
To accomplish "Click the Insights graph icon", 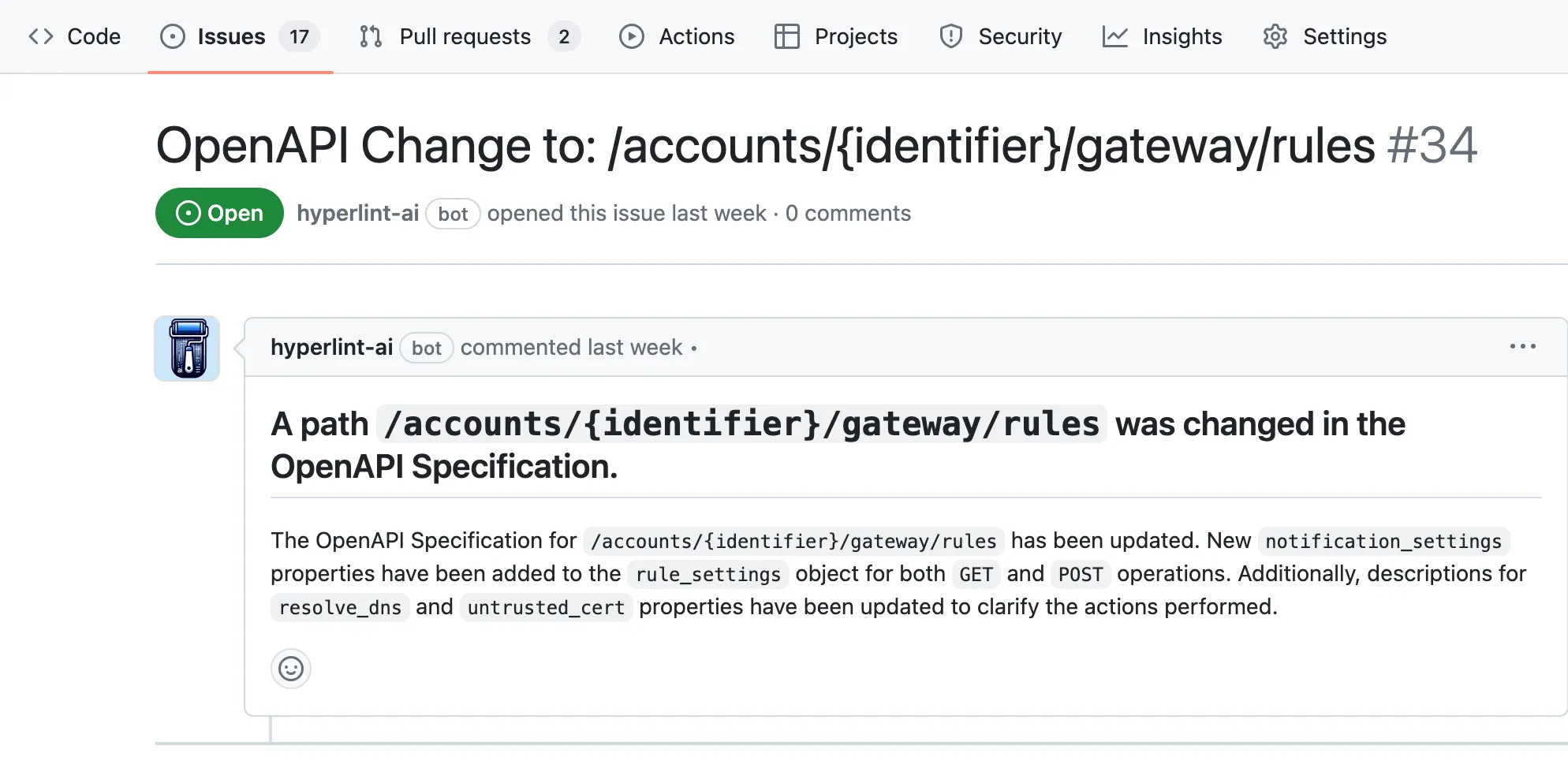I will (x=1114, y=36).
